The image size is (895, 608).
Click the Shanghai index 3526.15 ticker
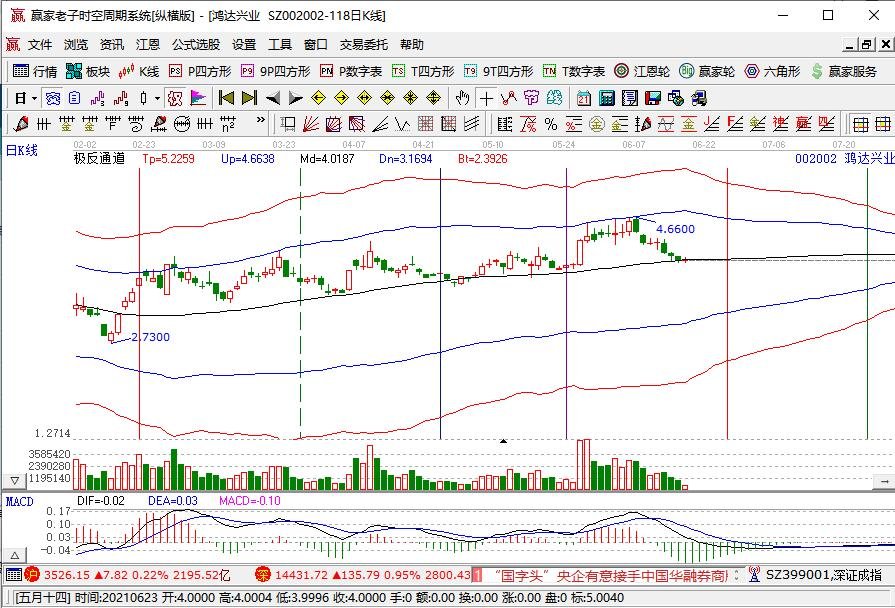pyautogui.click(x=127, y=575)
